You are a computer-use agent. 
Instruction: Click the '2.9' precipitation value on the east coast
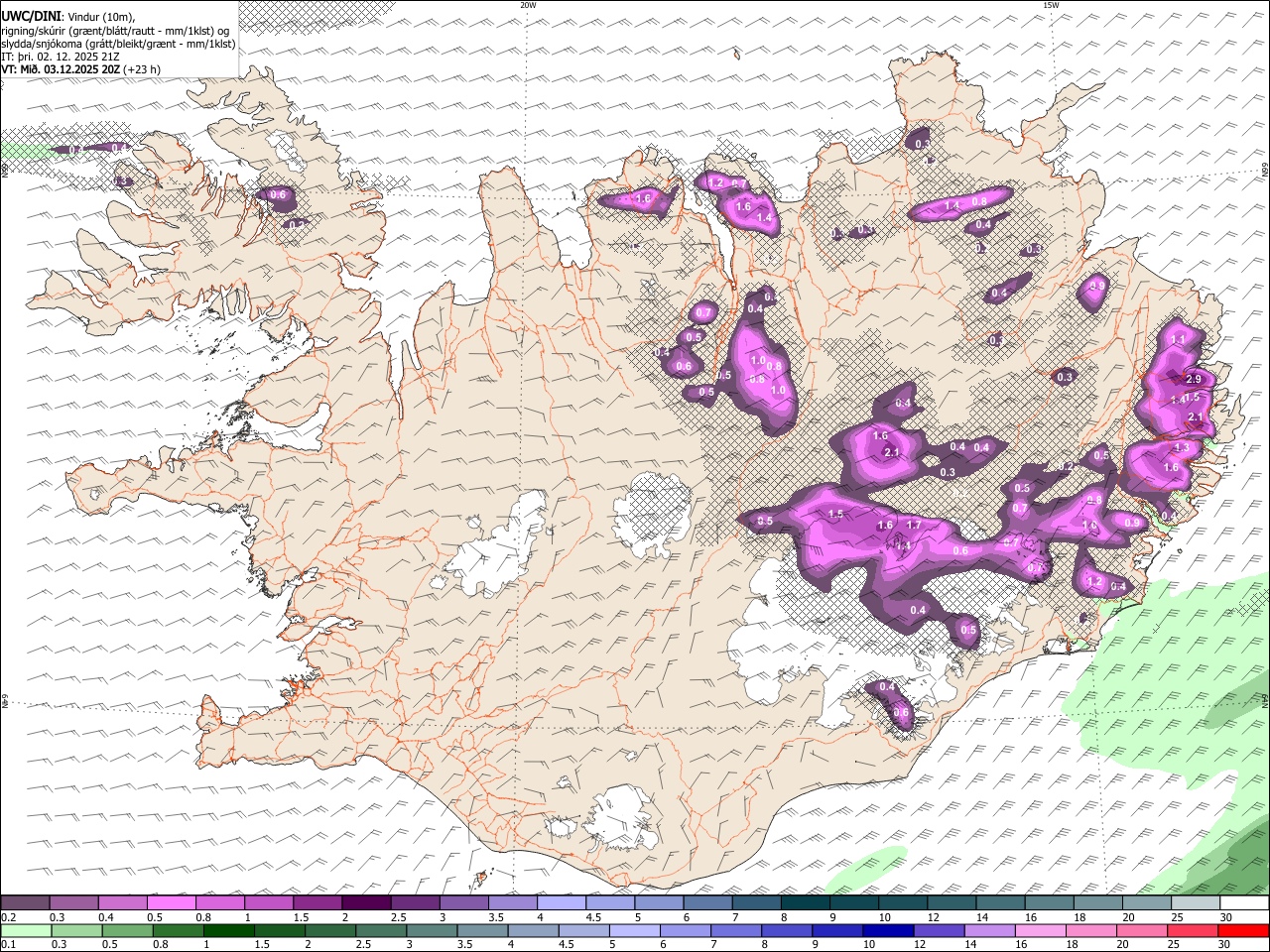point(1194,379)
